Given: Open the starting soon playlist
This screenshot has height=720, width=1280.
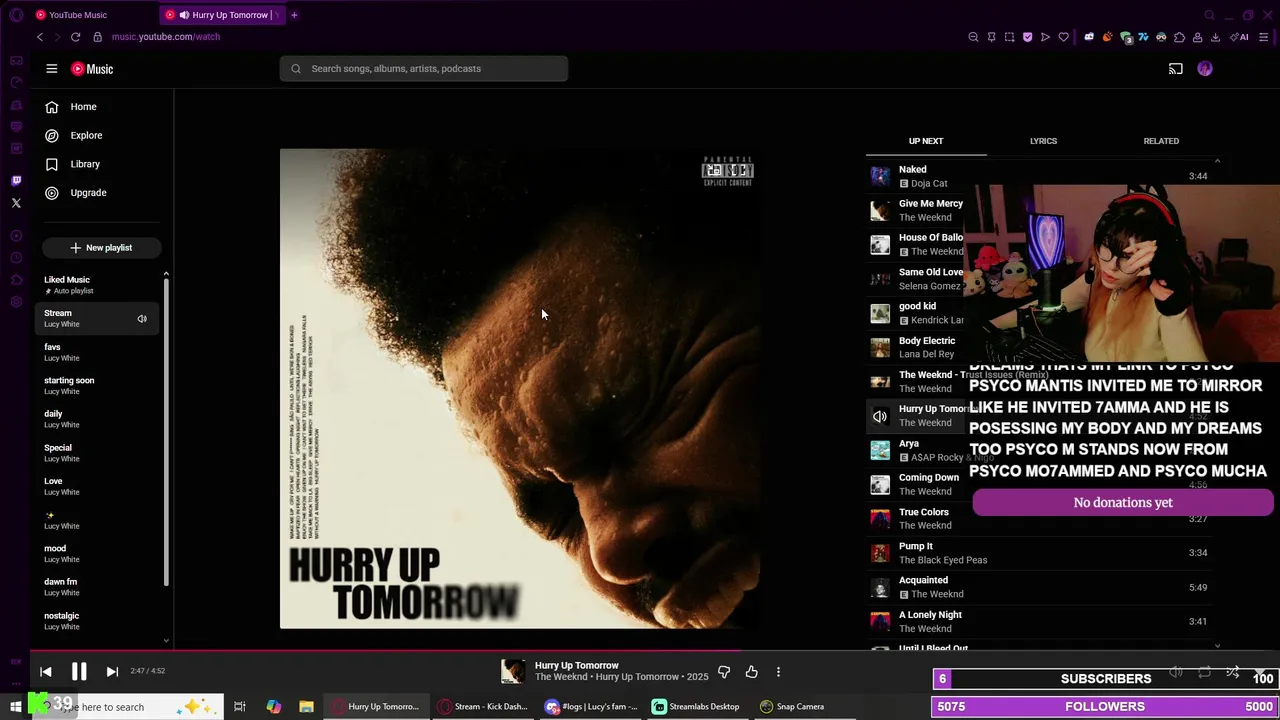Looking at the screenshot, I should click(x=98, y=385).
